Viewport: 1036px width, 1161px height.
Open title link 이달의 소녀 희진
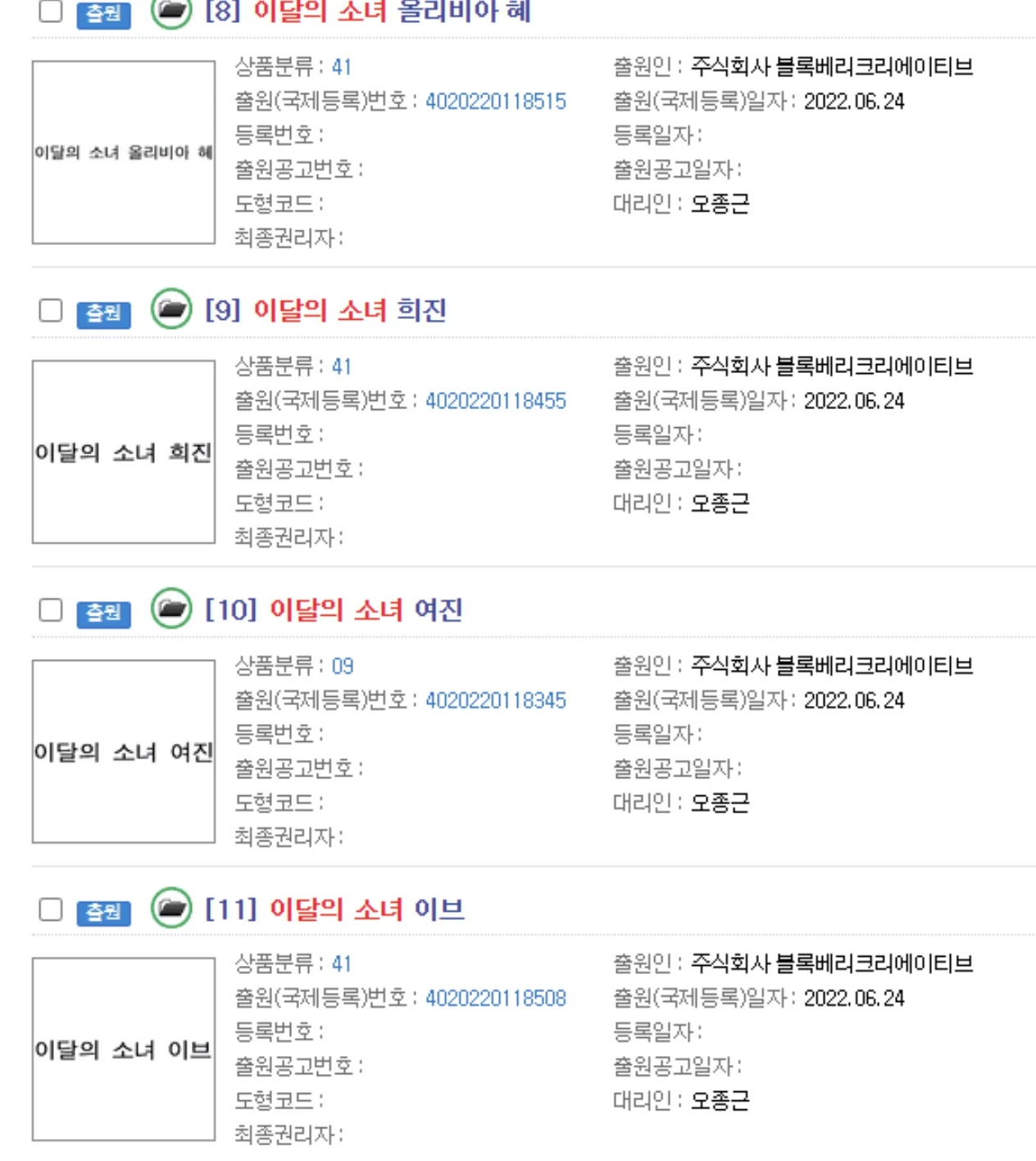pyautogui.click(x=350, y=310)
